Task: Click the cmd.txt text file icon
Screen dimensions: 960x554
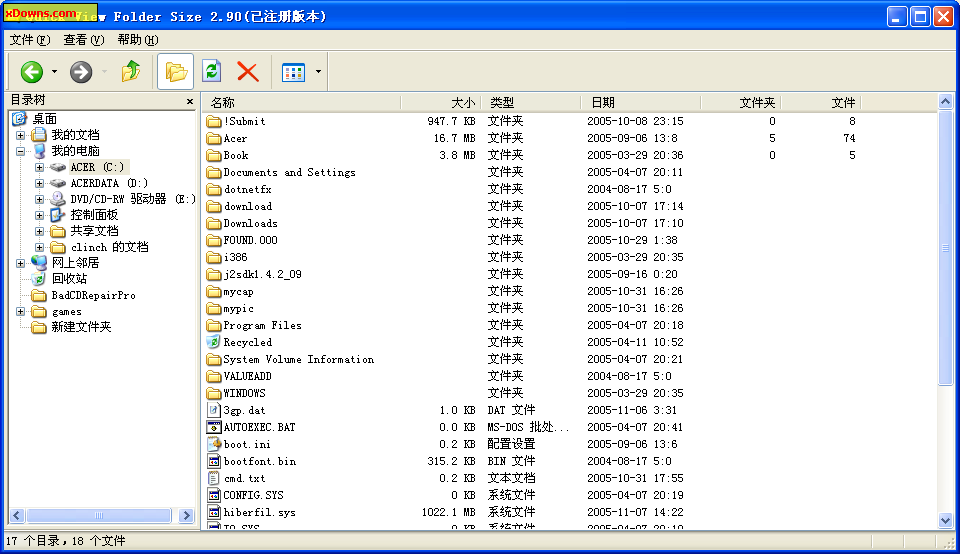Action: coord(214,478)
